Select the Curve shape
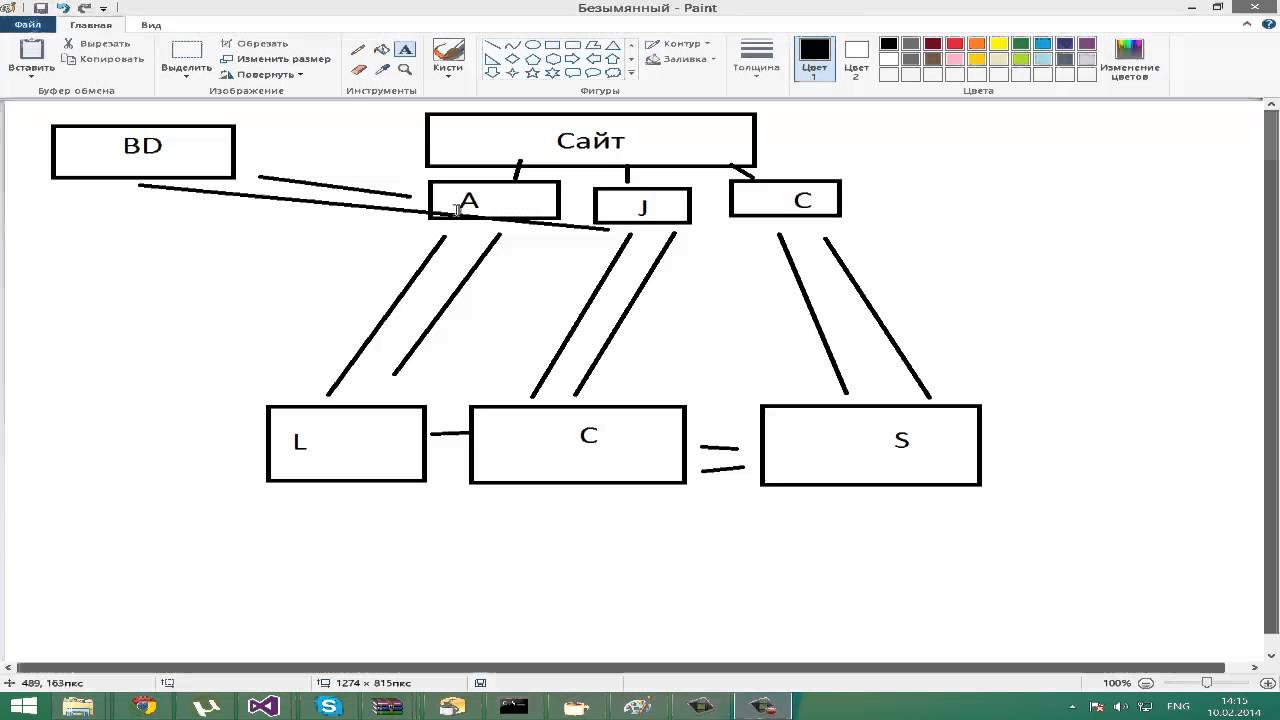The width and height of the screenshot is (1280, 720). tap(513, 45)
